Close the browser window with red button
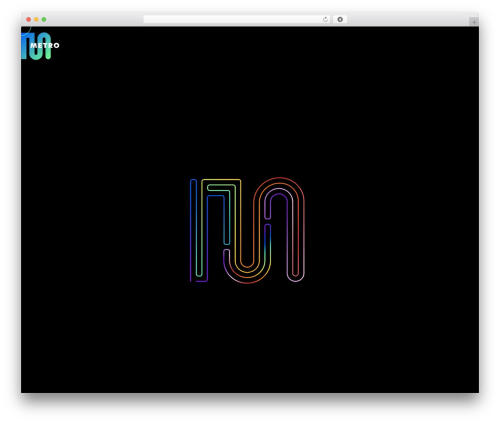Screen dimensions: 500x423 [x=29, y=19]
